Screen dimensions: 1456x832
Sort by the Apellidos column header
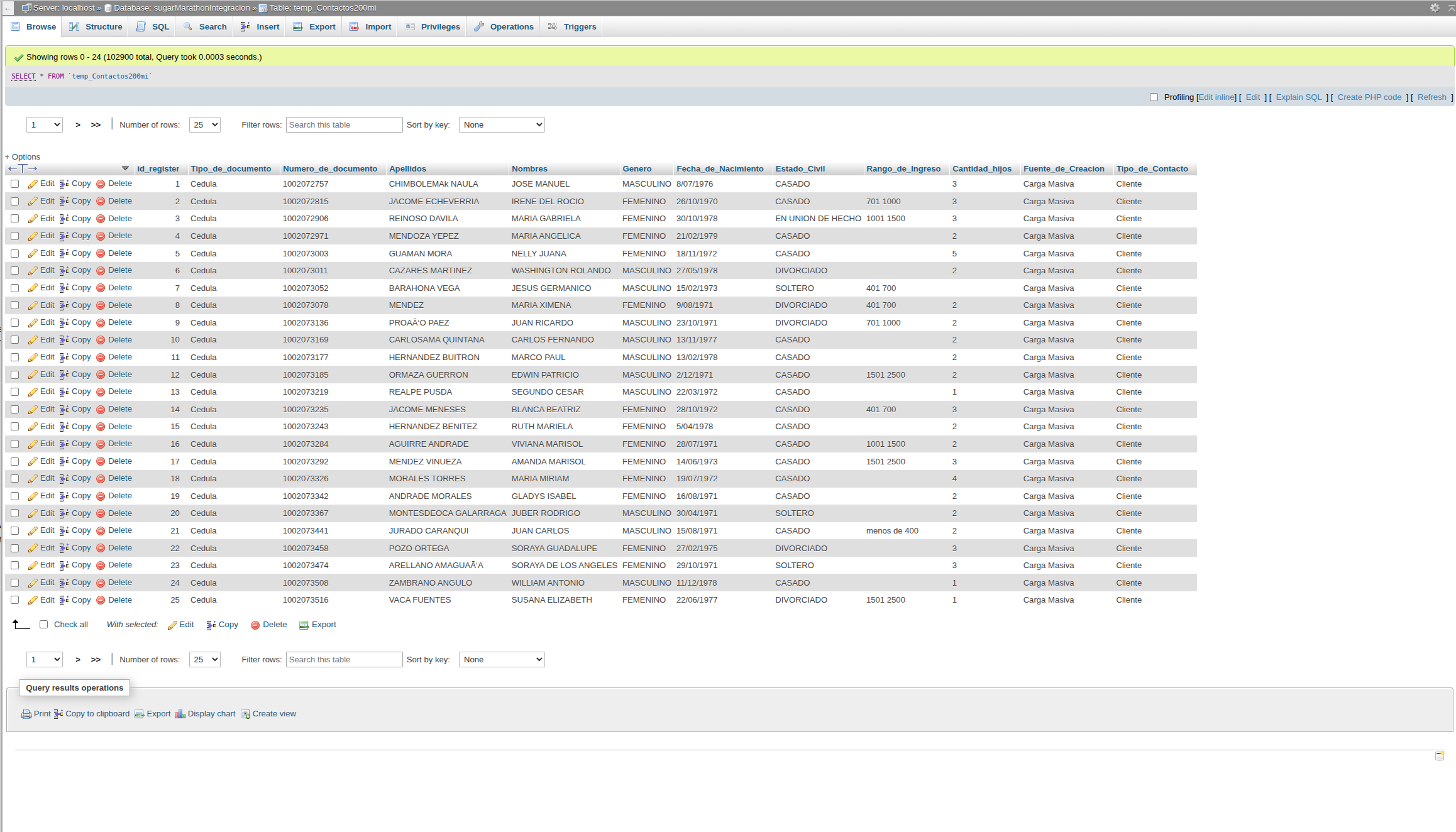click(x=407, y=169)
